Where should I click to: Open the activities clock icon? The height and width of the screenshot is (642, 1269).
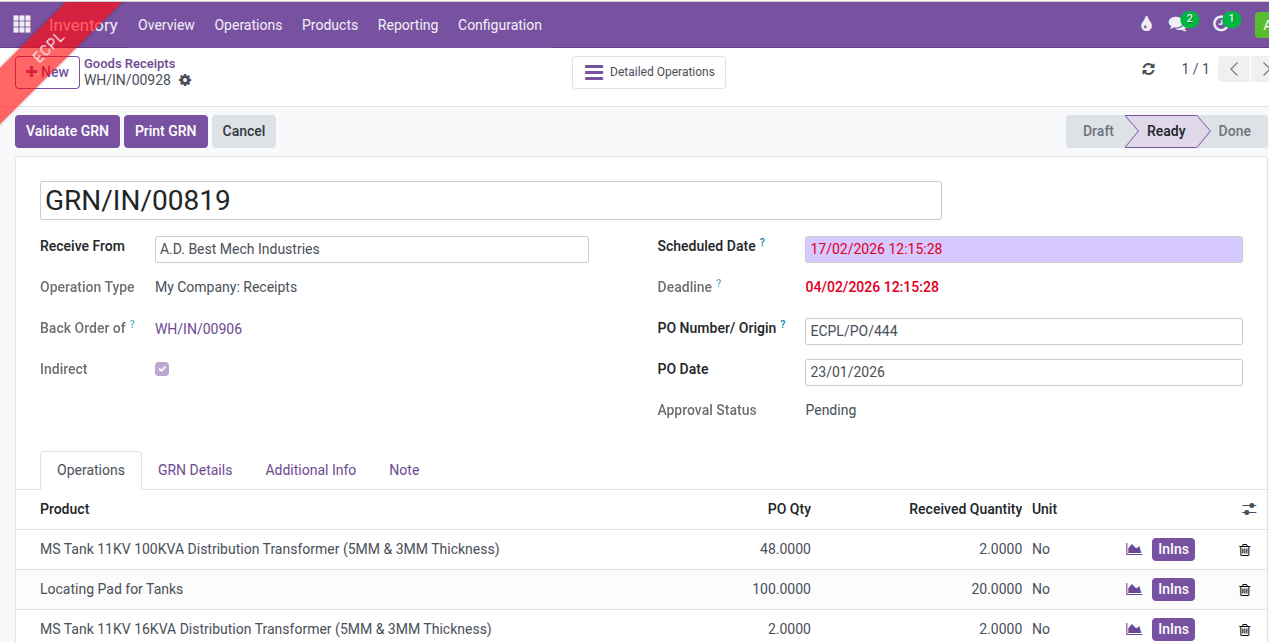pyautogui.click(x=1220, y=24)
